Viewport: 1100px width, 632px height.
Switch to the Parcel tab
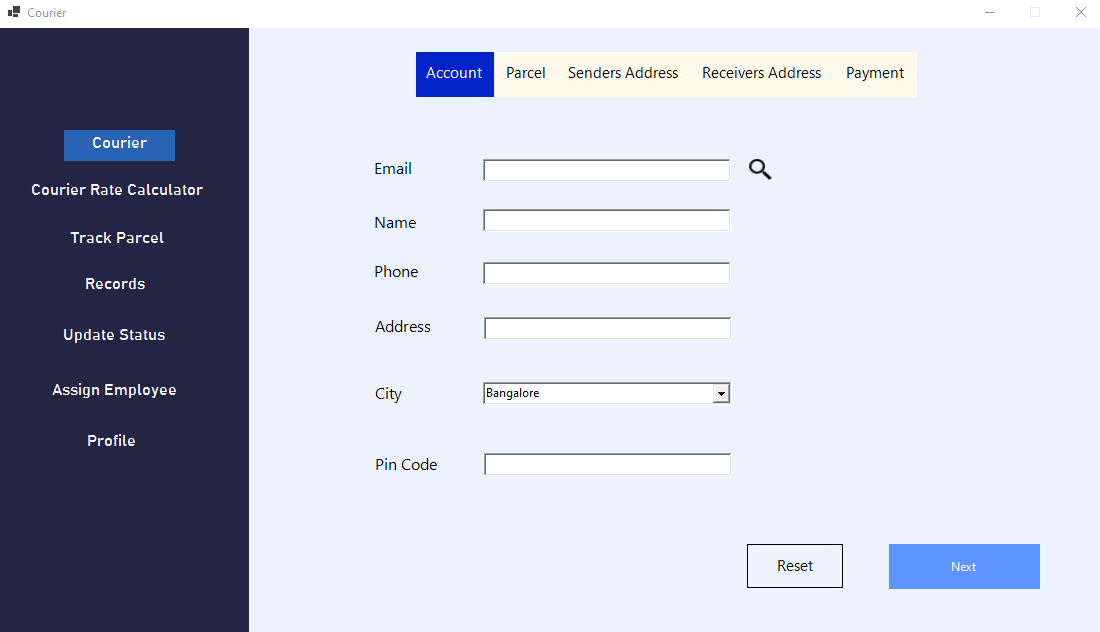[x=525, y=73]
